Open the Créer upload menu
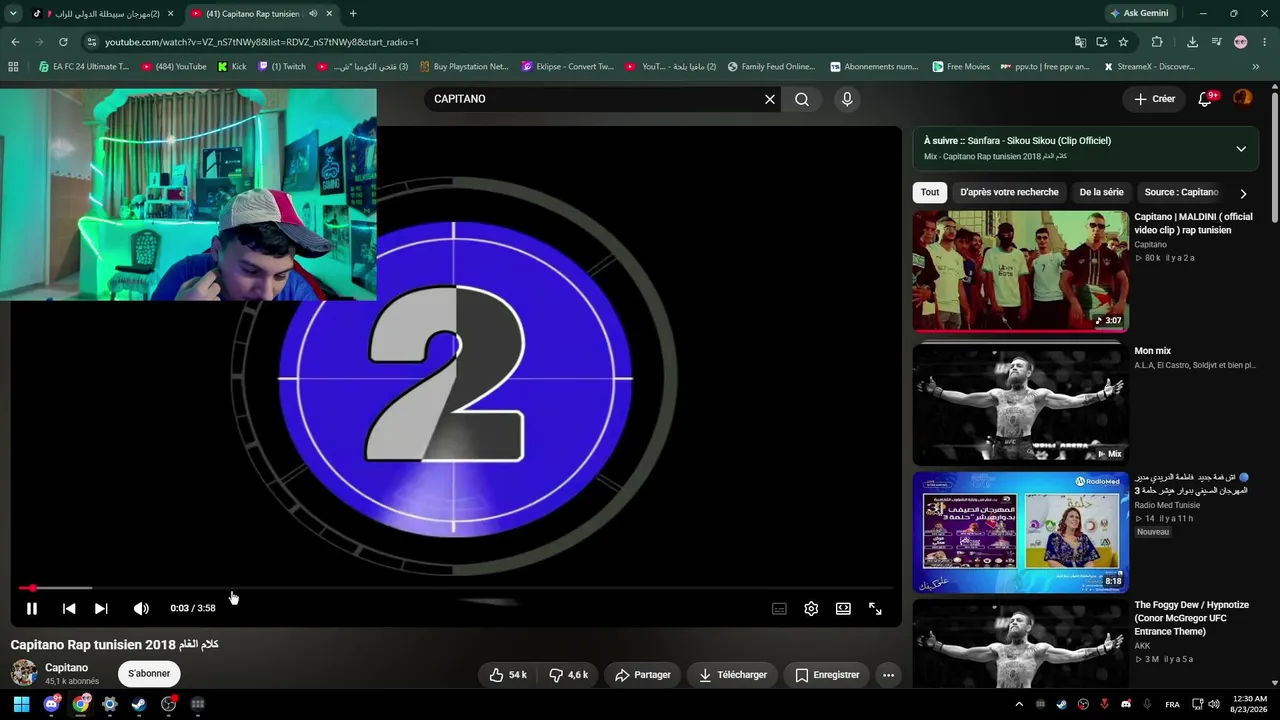Viewport: 1280px width, 720px height. [x=1154, y=99]
